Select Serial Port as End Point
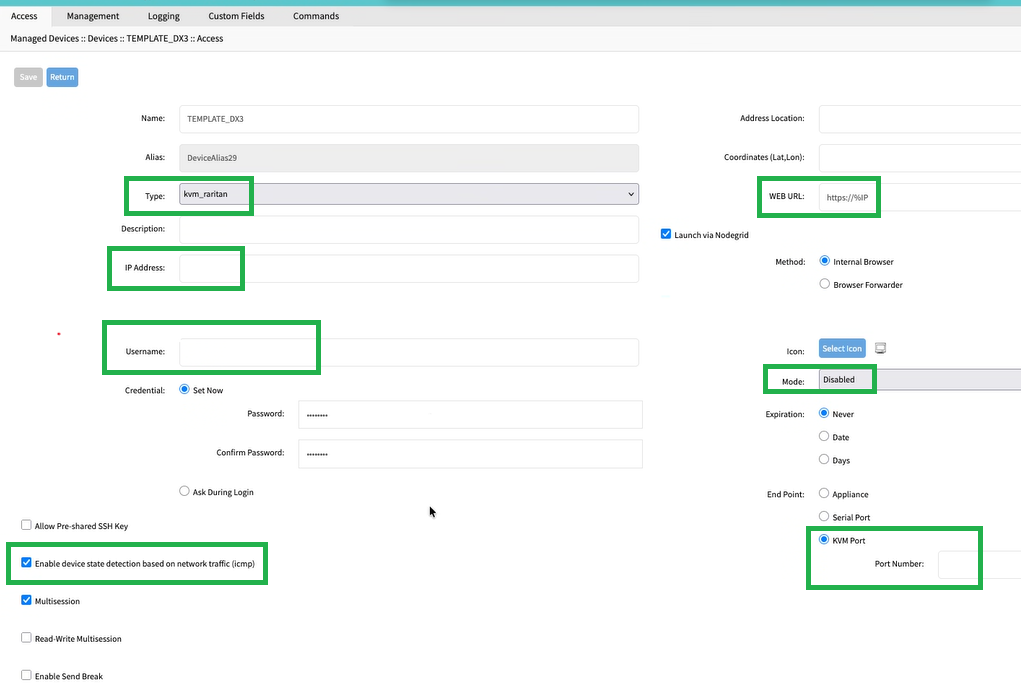The image size is (1021, 696). click(x=824, y=517)
